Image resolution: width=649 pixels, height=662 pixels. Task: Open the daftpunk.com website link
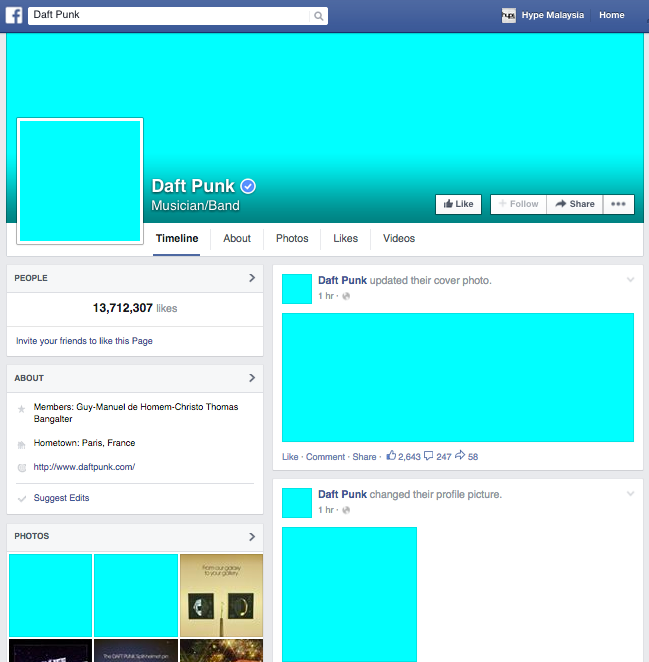tap(84, 467)
